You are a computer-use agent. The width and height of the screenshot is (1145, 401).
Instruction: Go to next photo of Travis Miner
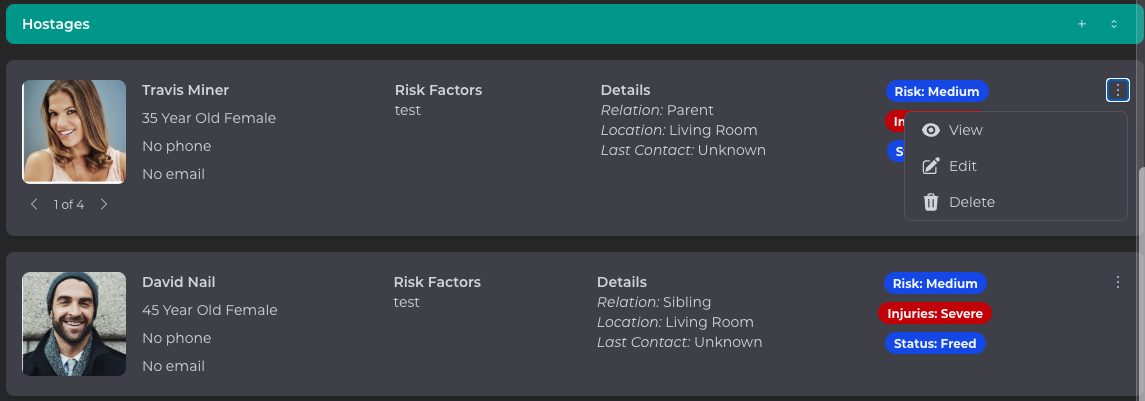point(103,204)
